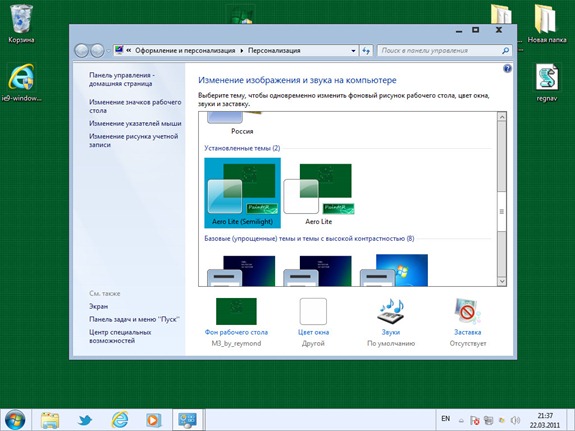Select the second basic theme thumbnail
The height and width of the screenshot is (431, 575).
(318, 270)
